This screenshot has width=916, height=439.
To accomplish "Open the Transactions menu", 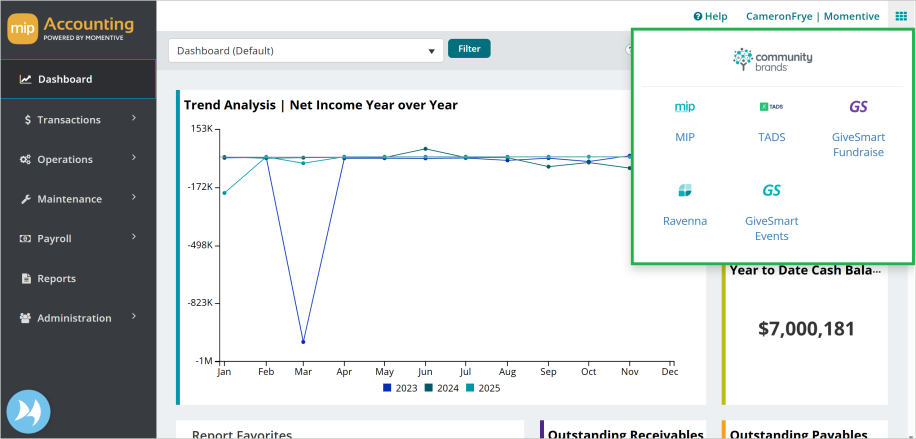I will click(x=78, y=119).
